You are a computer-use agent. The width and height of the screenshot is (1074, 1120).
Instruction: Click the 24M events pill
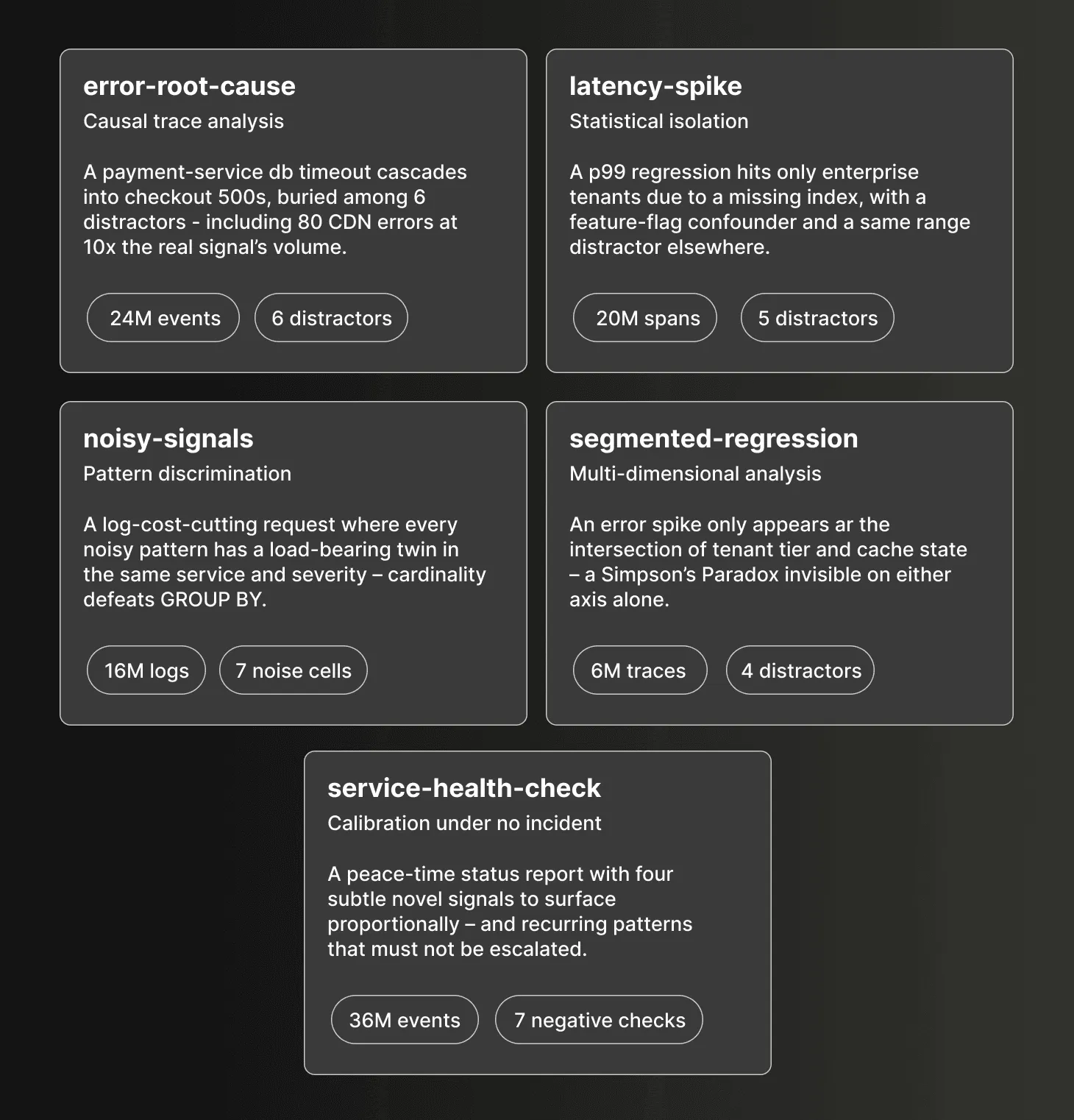click(x=163, y=318)
